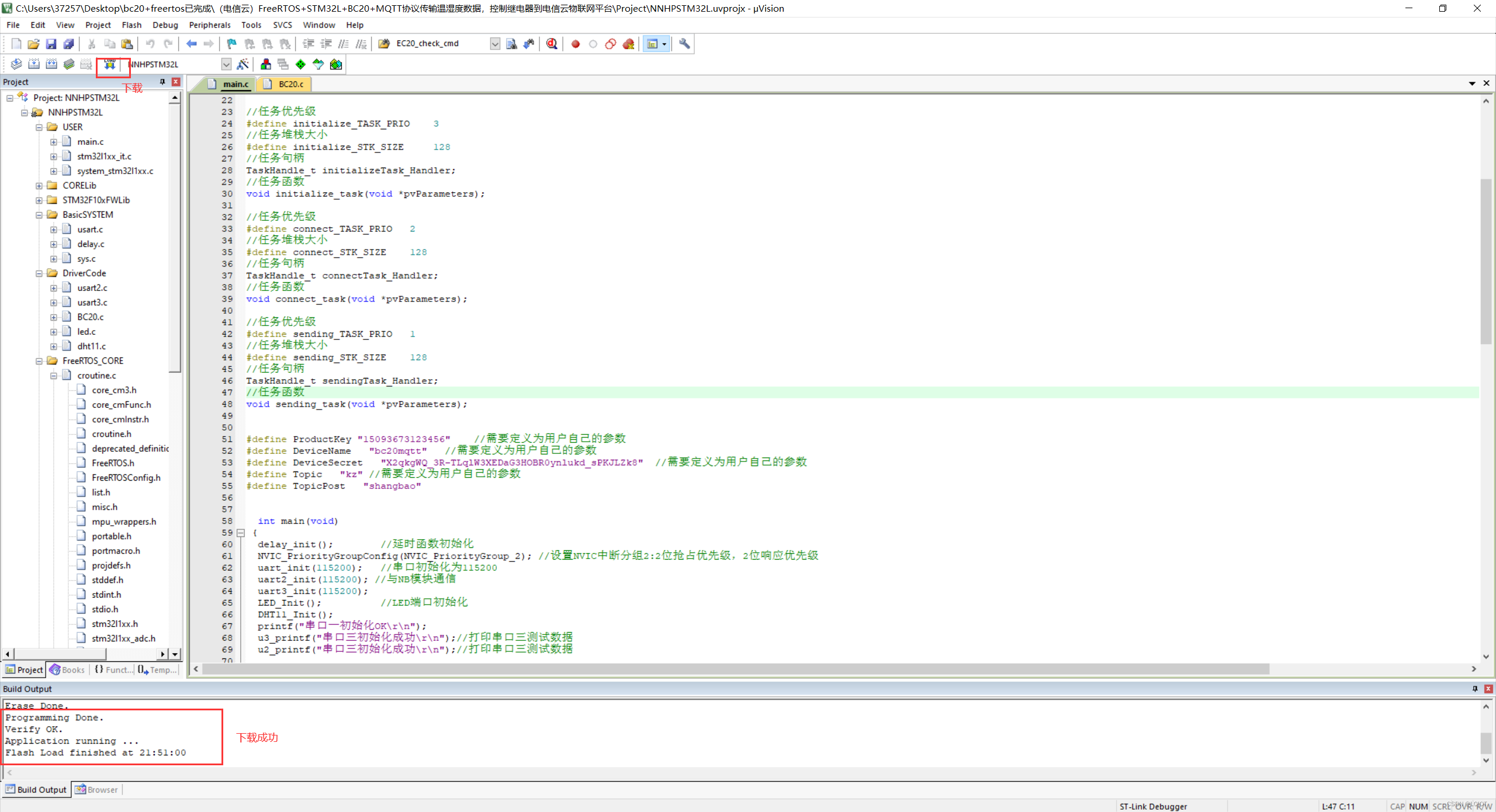Image resolution: width=1496 pixels, height=812 pixels.
Task: Select Build Output bottom tab
Action: coord(36,790)
